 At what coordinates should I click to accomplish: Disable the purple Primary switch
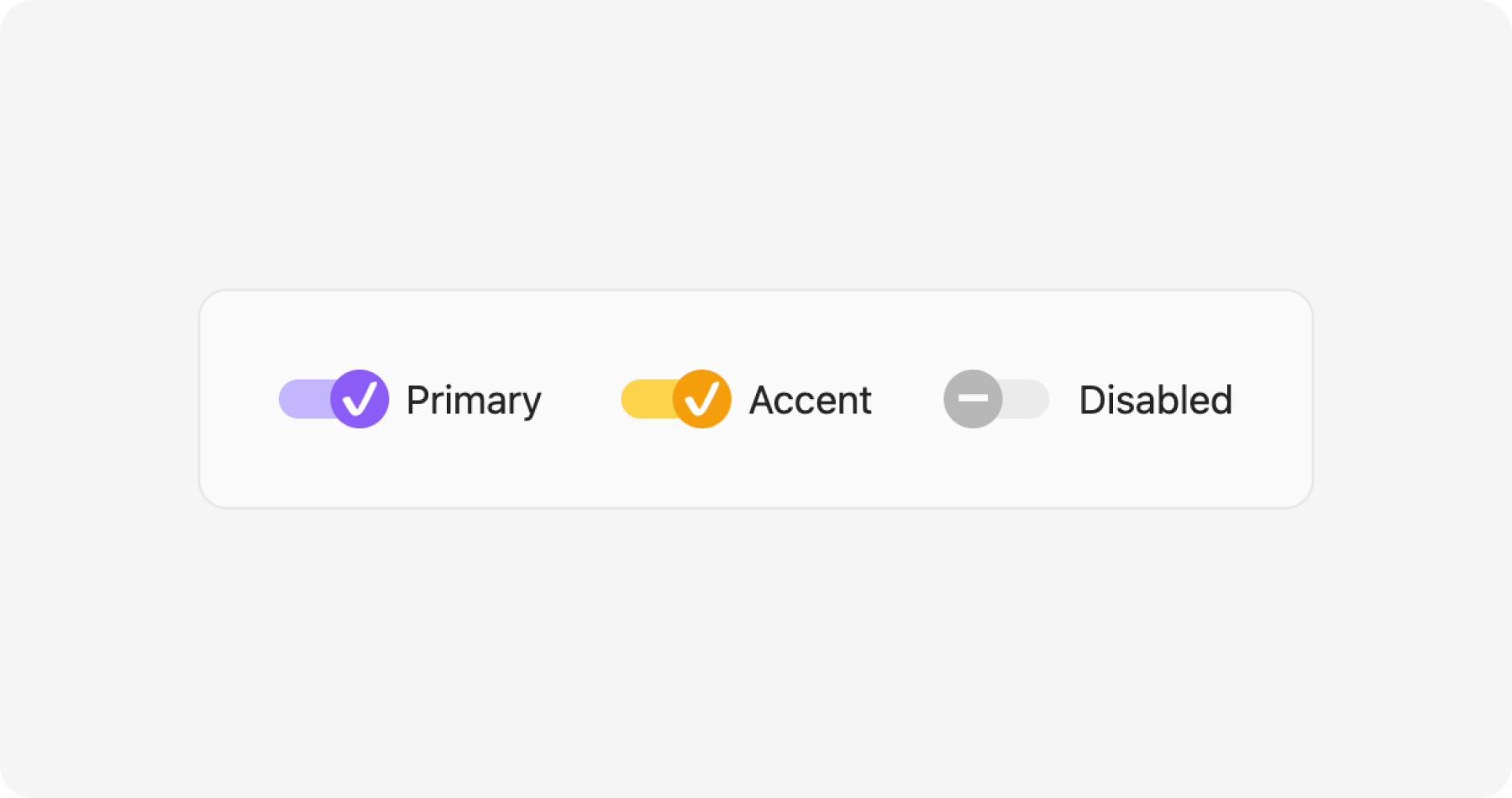[333, 399]
